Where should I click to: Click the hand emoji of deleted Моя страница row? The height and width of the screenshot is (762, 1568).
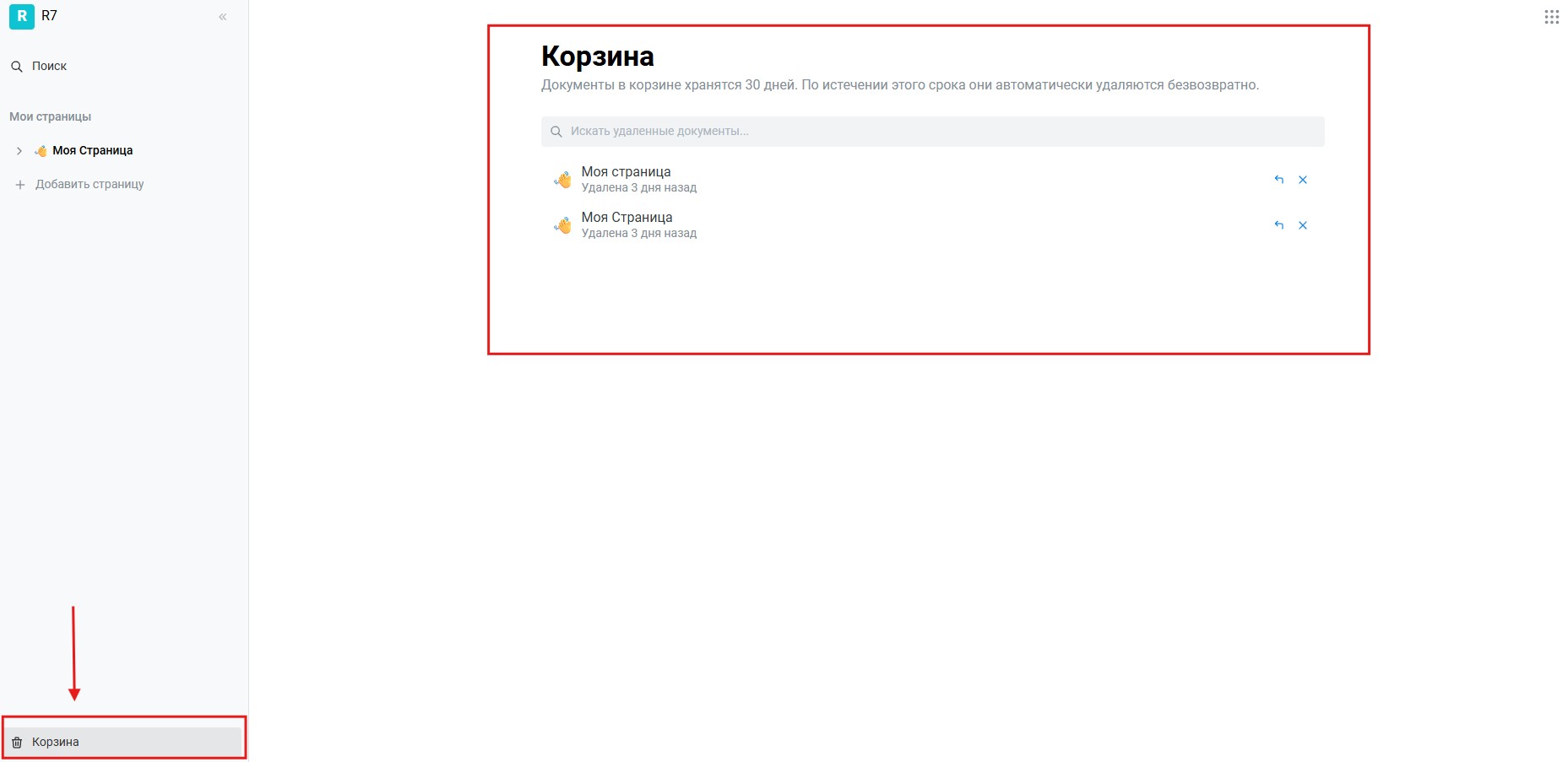pyautogui.click(x=562, y=179)
